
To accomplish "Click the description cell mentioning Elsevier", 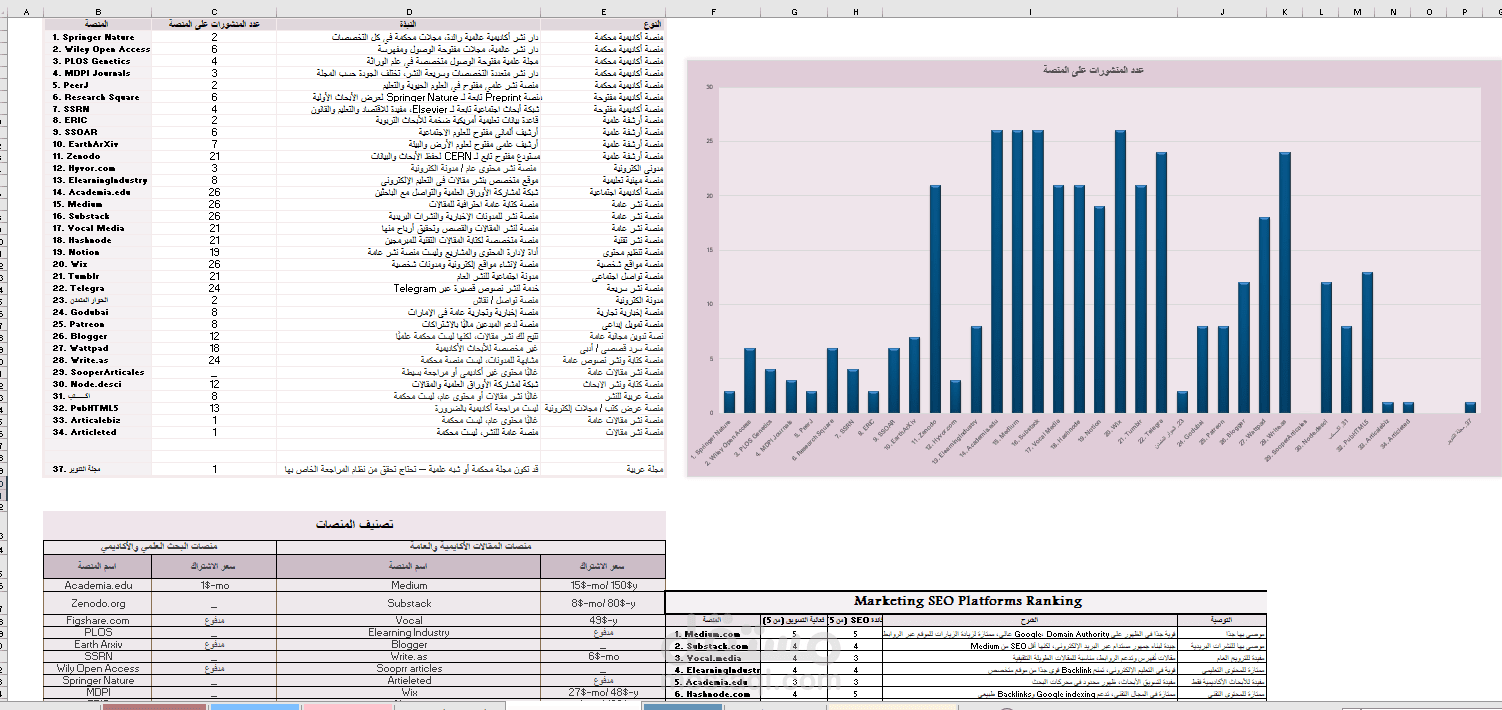I will click(408, 109).
